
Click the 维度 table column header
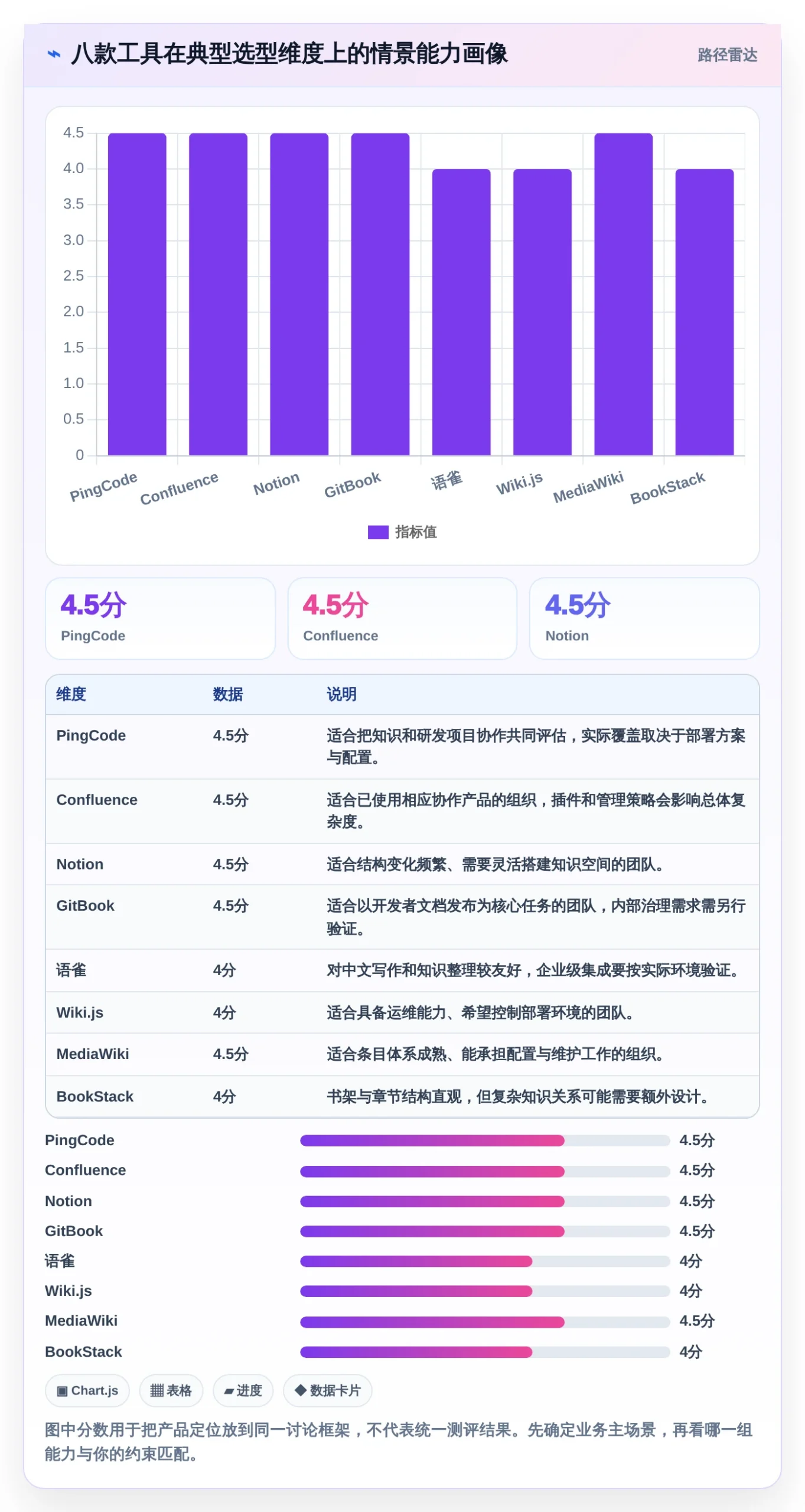pyautogui.click(x=71, y=695)
